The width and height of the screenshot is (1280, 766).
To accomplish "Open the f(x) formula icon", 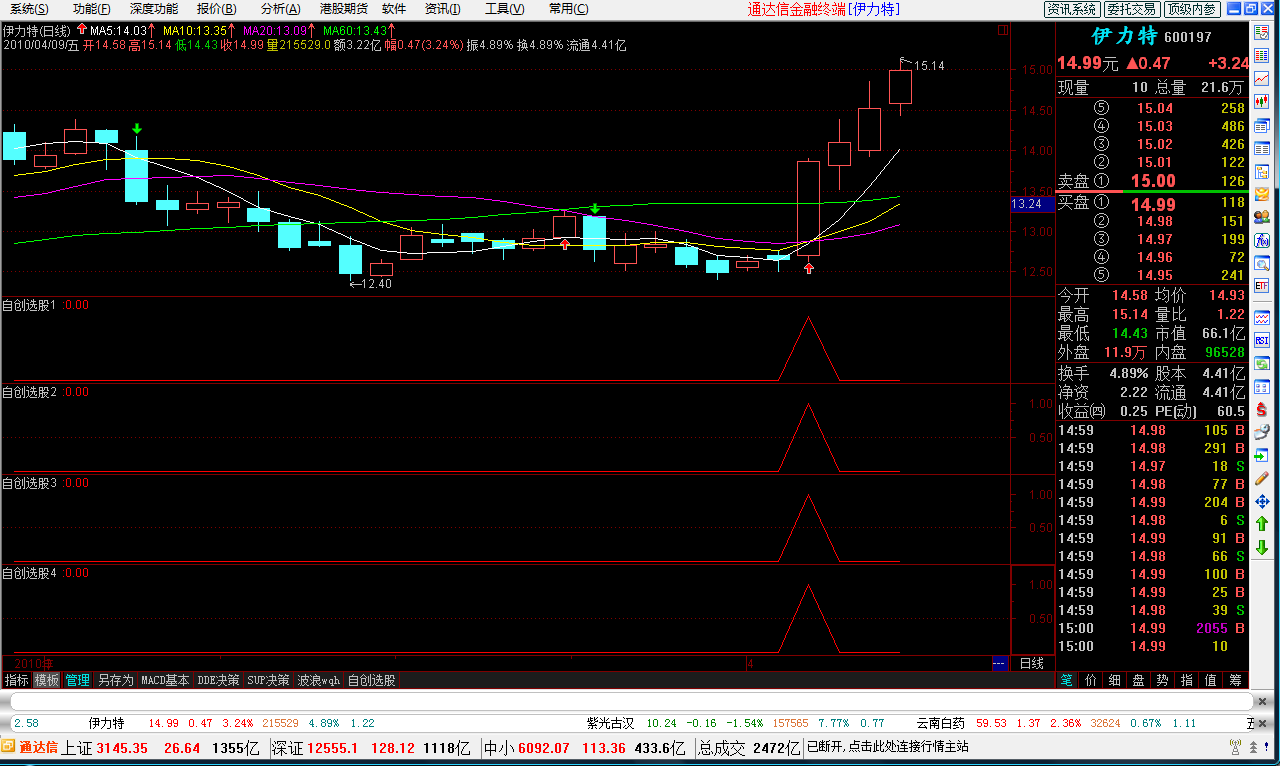I will click(1262, 241).
